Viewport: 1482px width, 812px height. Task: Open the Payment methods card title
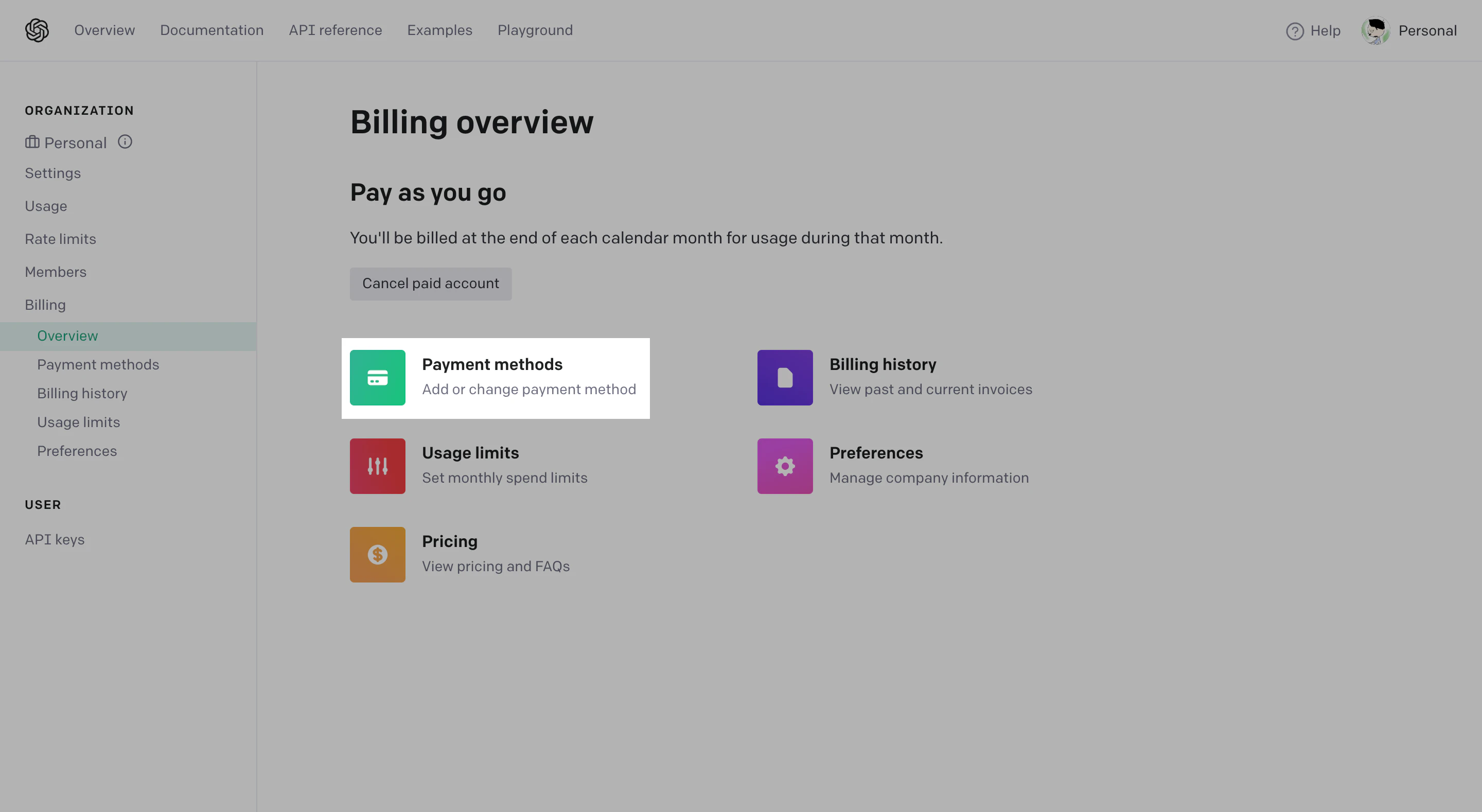coord(492,364)
